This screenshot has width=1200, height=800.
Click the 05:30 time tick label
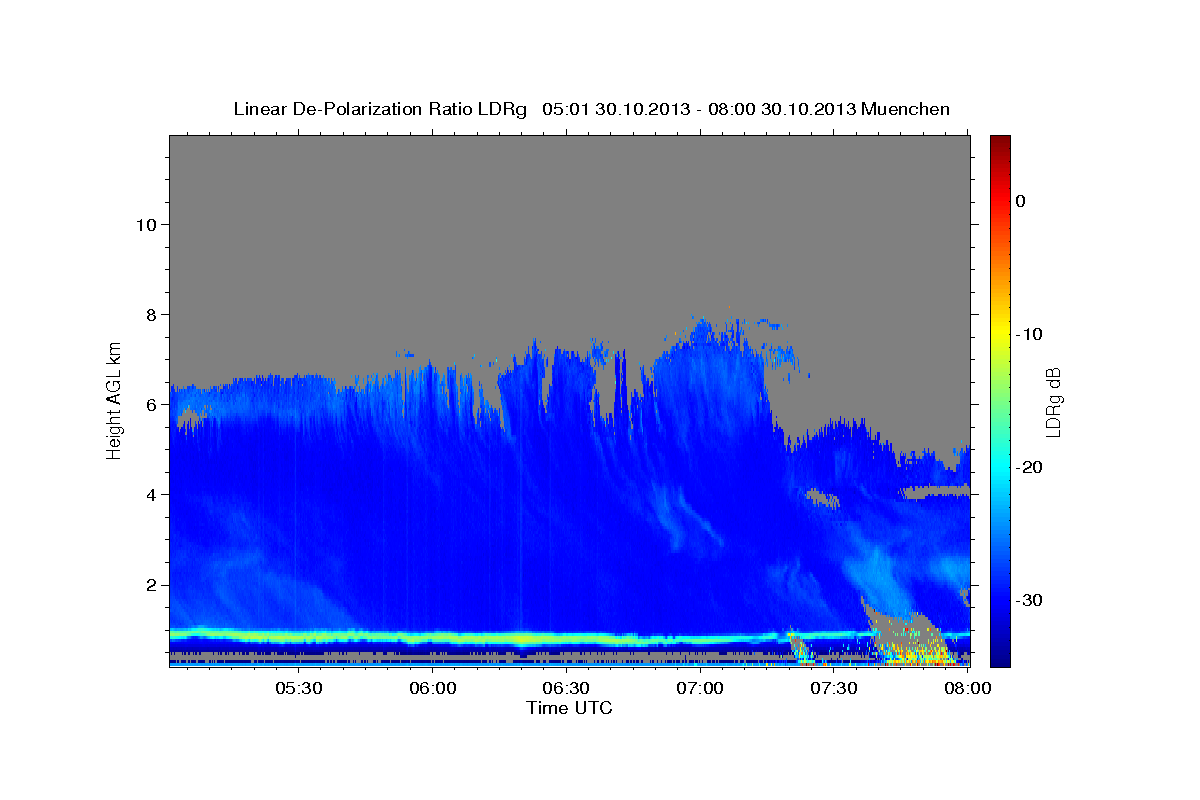[x=299, y=688]
